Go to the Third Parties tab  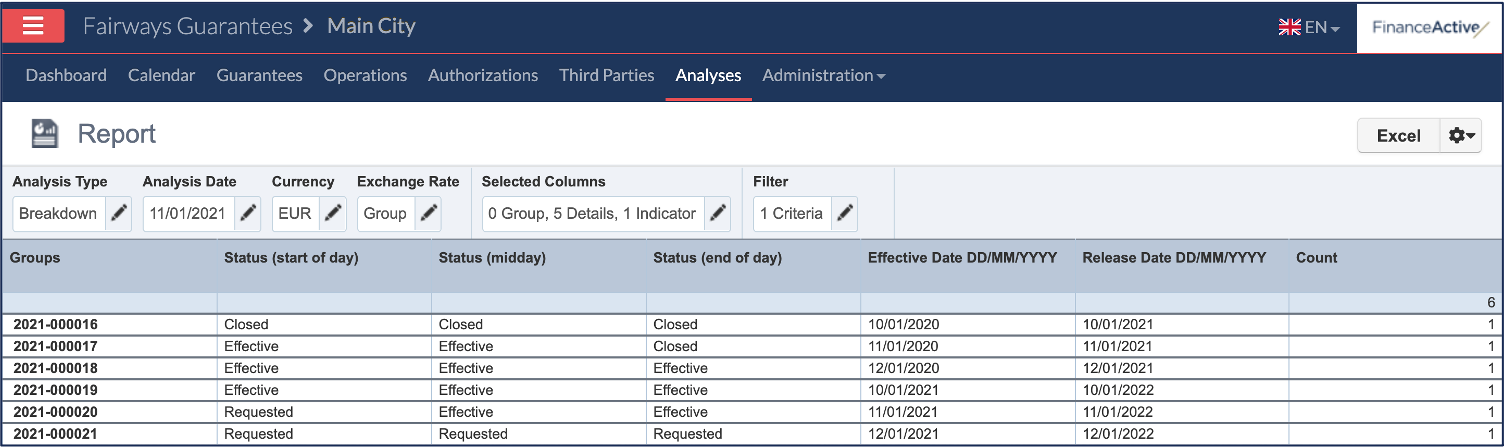pos(606,75)
